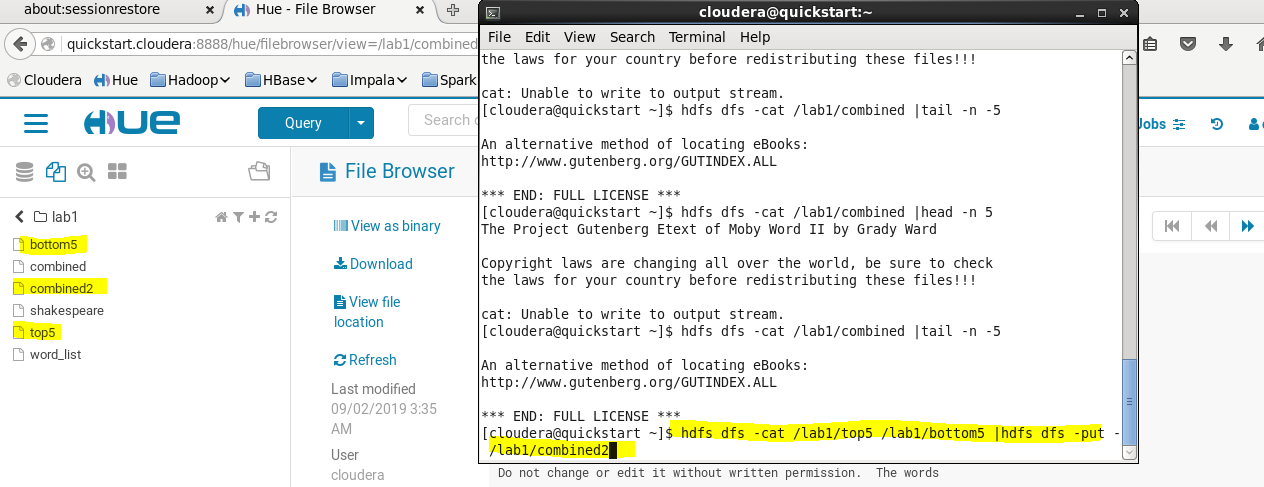
Task: Select the top5 file
Action: point(42,332)
